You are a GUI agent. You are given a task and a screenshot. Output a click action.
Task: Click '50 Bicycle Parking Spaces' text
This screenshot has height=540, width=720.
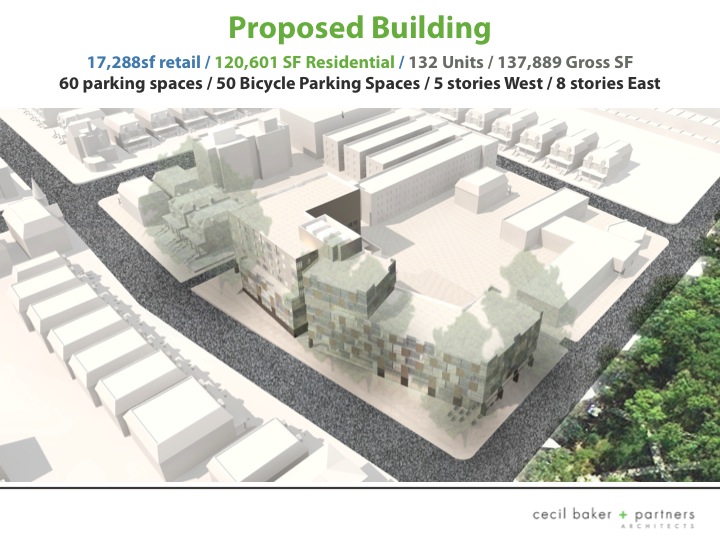click(318, 84)
